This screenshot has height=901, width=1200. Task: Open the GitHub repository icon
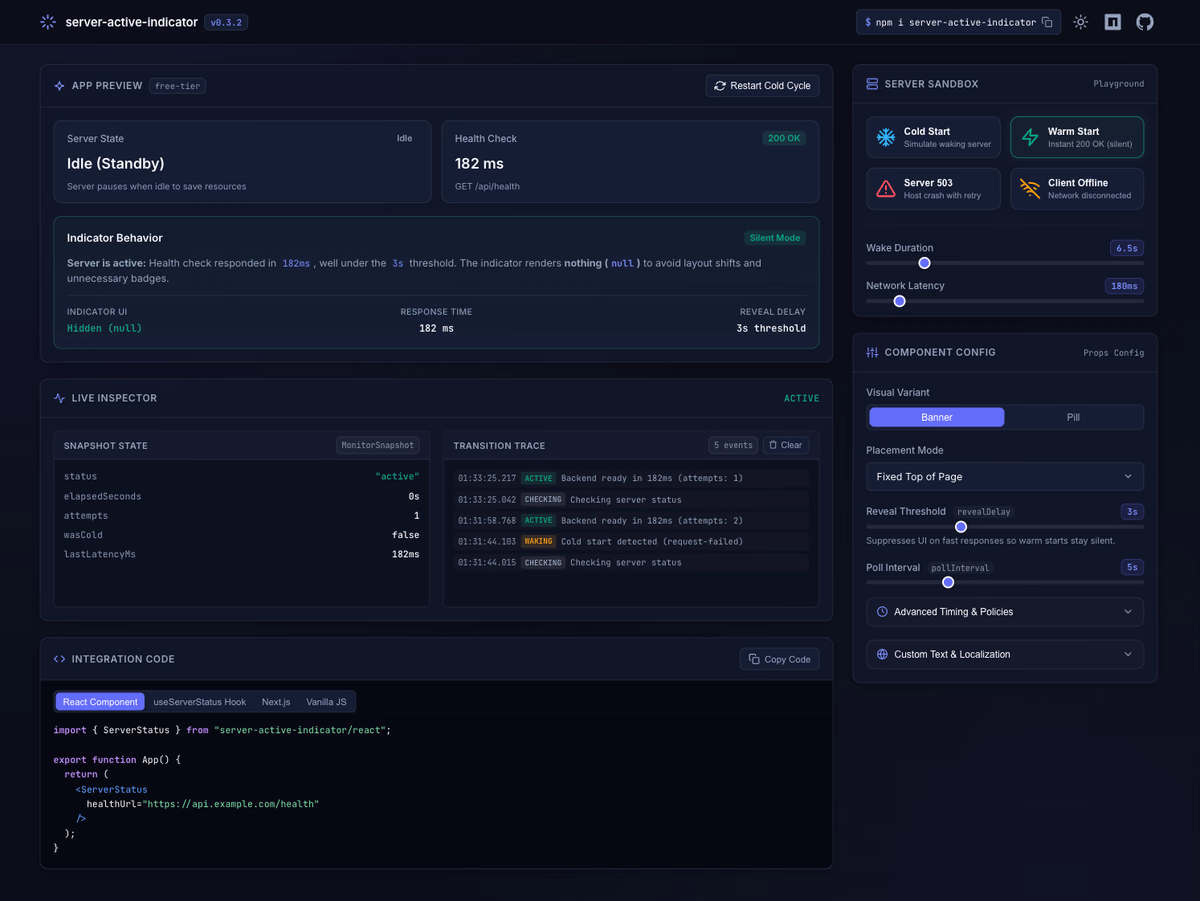coord(1145,22)
